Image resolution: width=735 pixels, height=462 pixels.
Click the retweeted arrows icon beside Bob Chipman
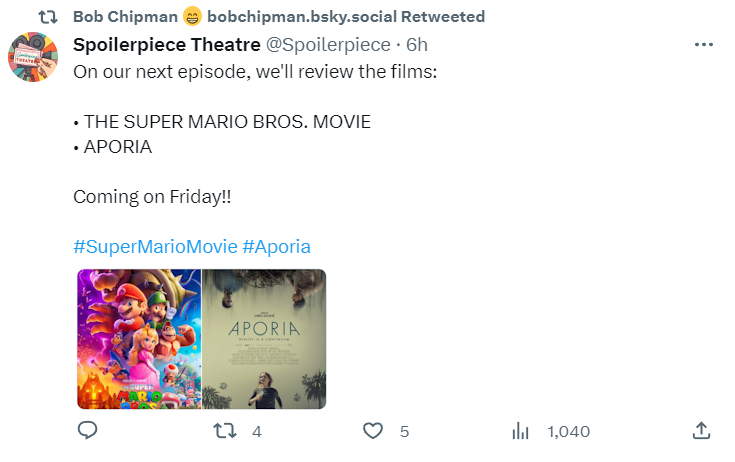[48, 17]
